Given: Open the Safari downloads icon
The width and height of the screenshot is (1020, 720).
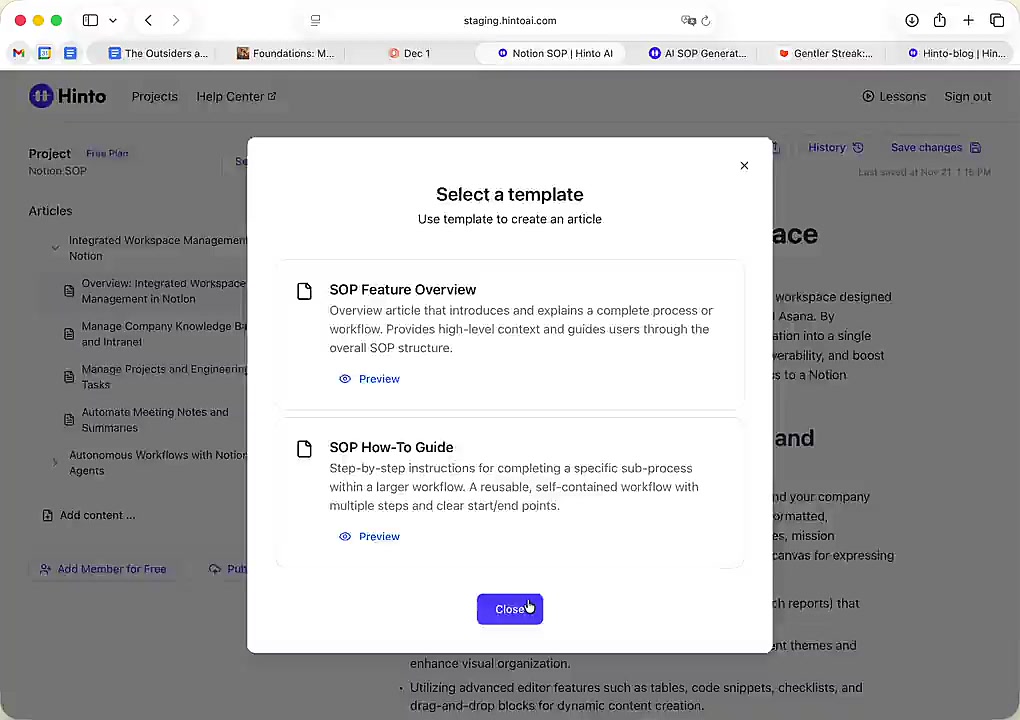Looking at the screenshot, I should [x=912, y=20].
